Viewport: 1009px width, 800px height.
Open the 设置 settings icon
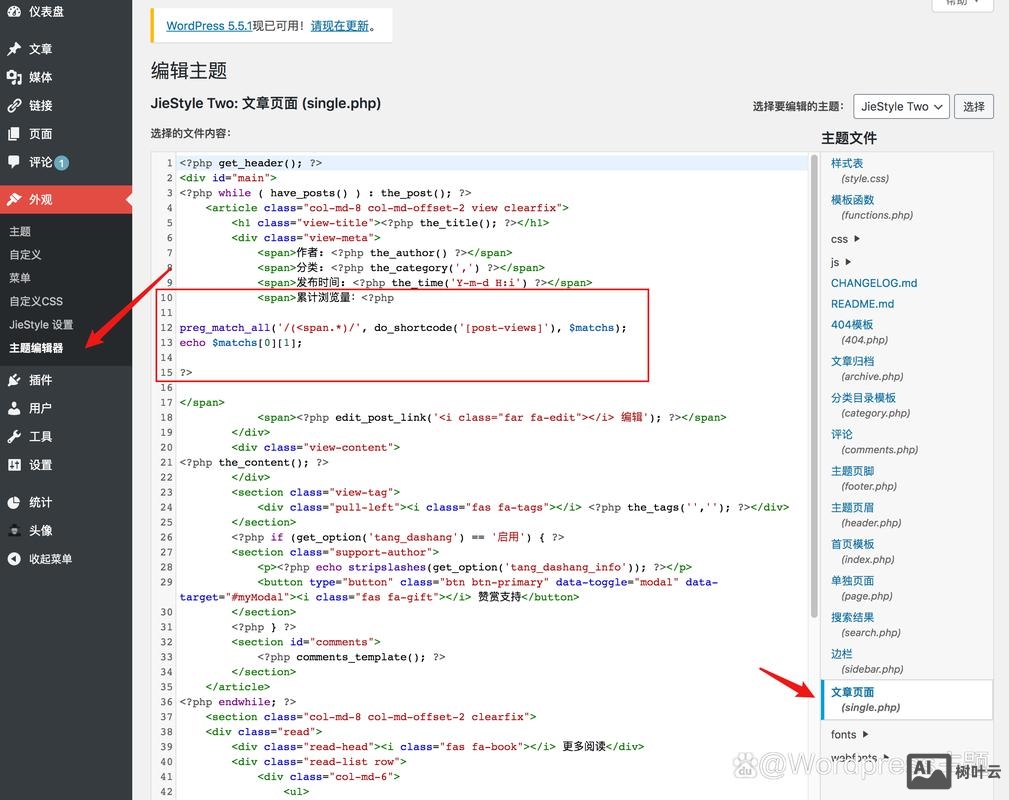click(x=14, y=464)
